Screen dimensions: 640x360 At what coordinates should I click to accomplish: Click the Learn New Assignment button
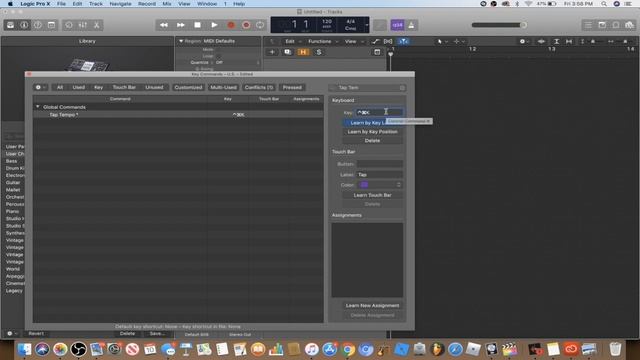click(x=372, y=306)
